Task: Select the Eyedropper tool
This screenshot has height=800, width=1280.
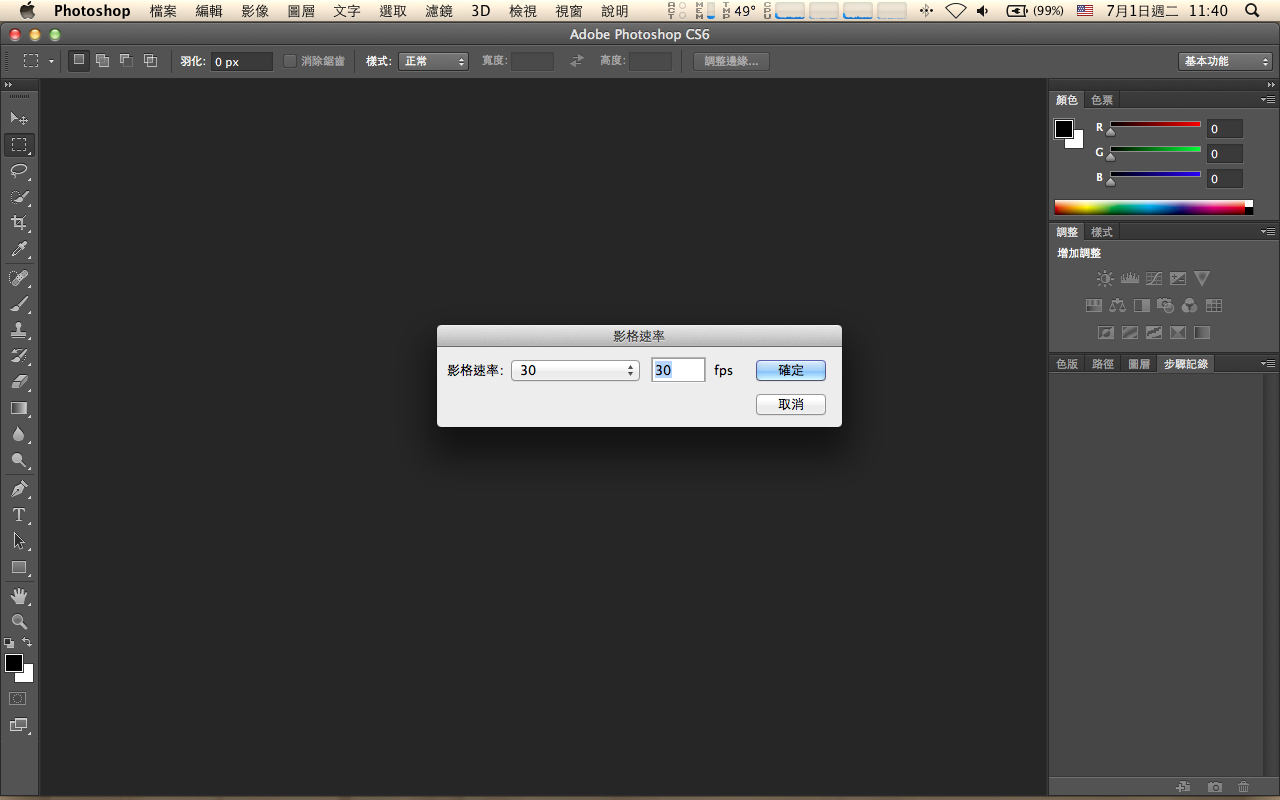Action: 19,249
